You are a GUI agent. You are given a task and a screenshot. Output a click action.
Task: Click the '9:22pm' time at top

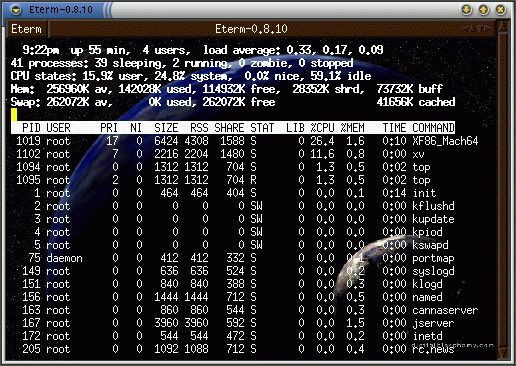coord(41,50)
